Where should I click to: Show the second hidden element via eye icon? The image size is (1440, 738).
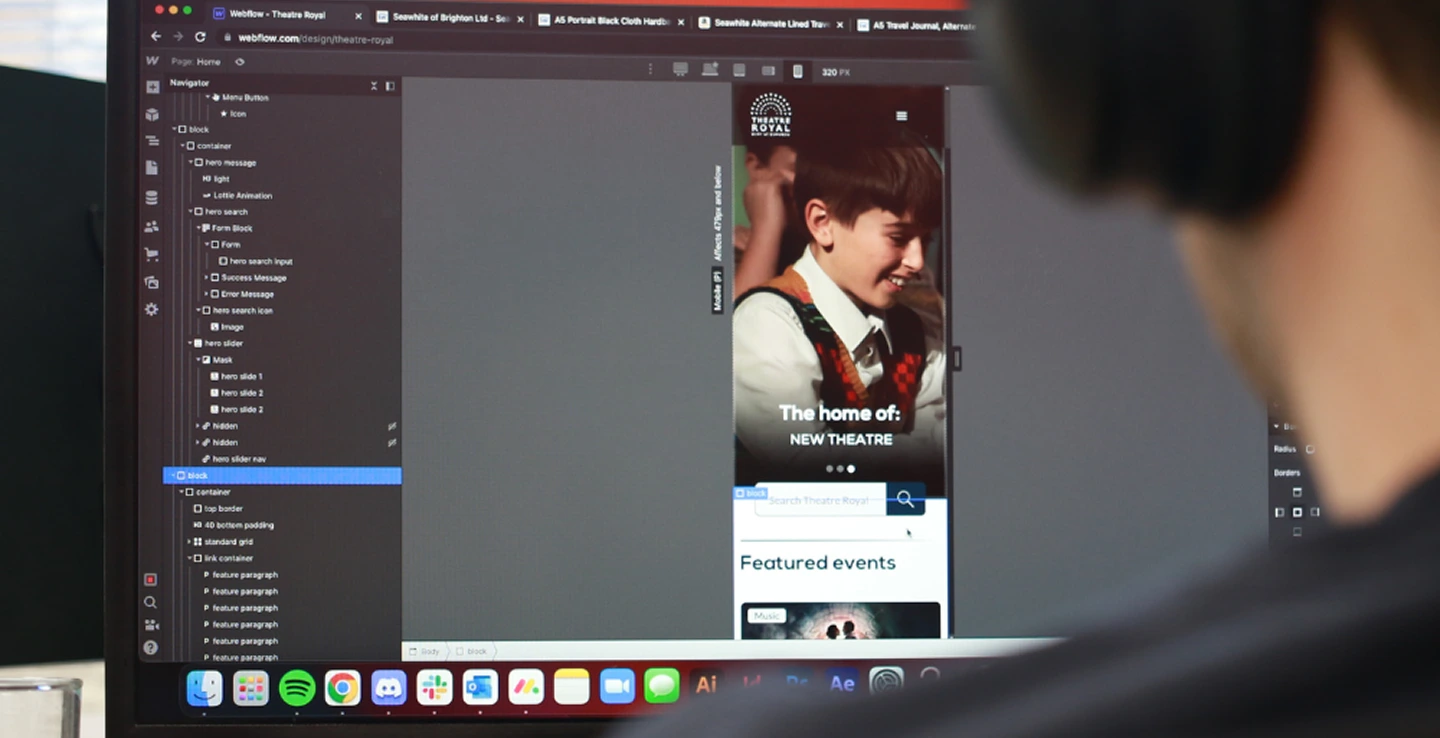click(x=392, y=442)
